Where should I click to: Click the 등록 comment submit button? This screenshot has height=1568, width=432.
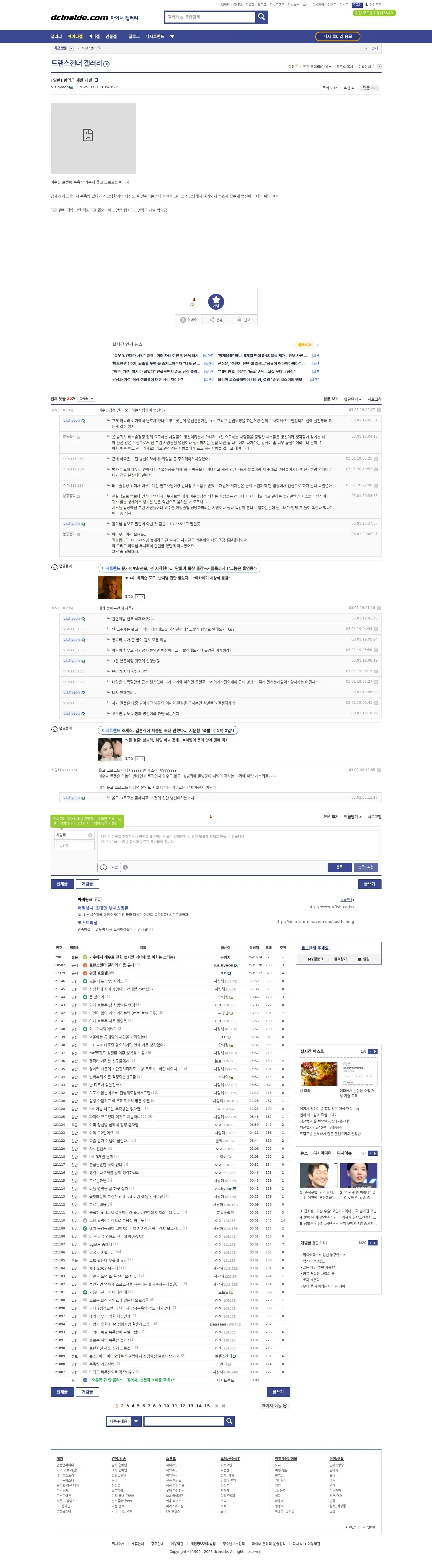[339, 867]
